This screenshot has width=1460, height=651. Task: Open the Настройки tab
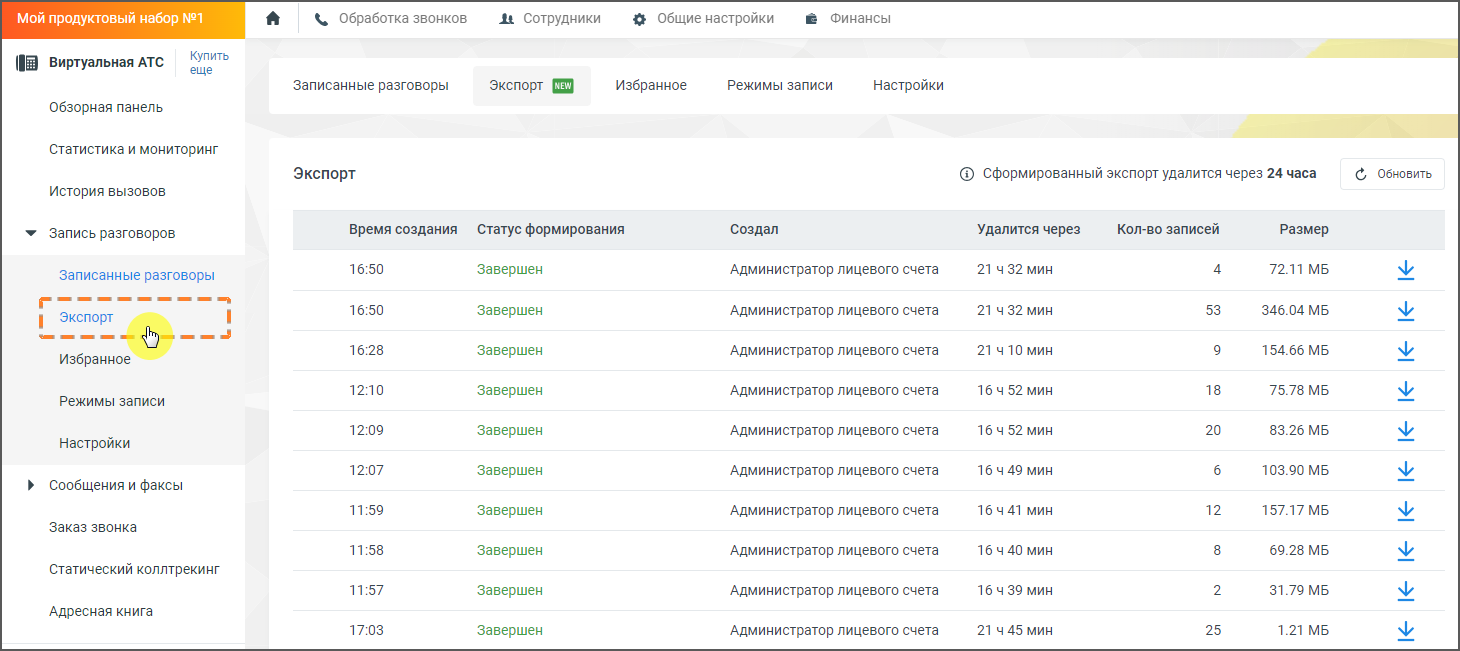point(908,85)
